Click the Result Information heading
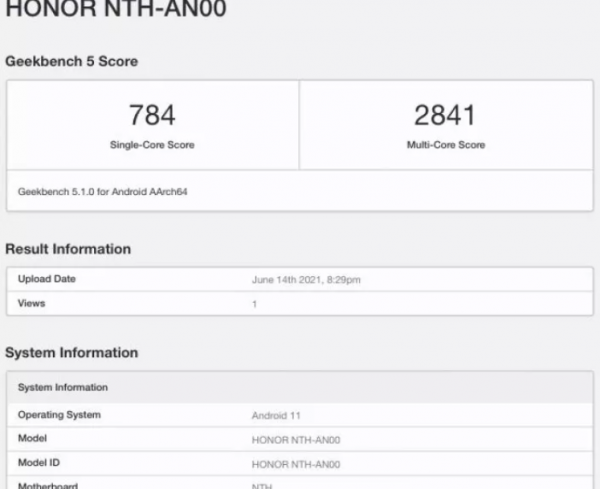 pyautogui.click(x=68, y=249)
